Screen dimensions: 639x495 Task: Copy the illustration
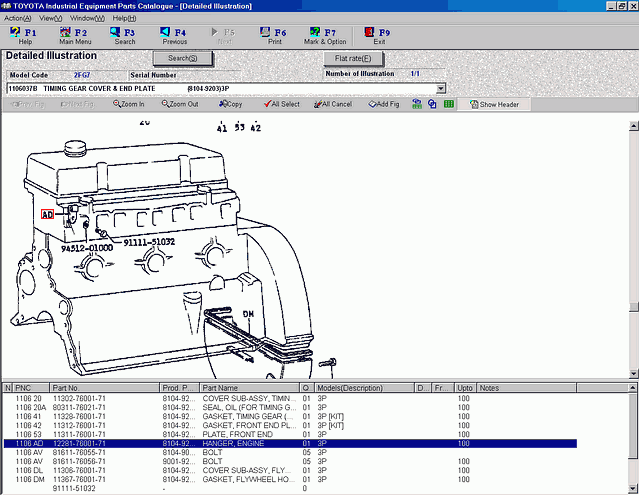tap(230, 104)
